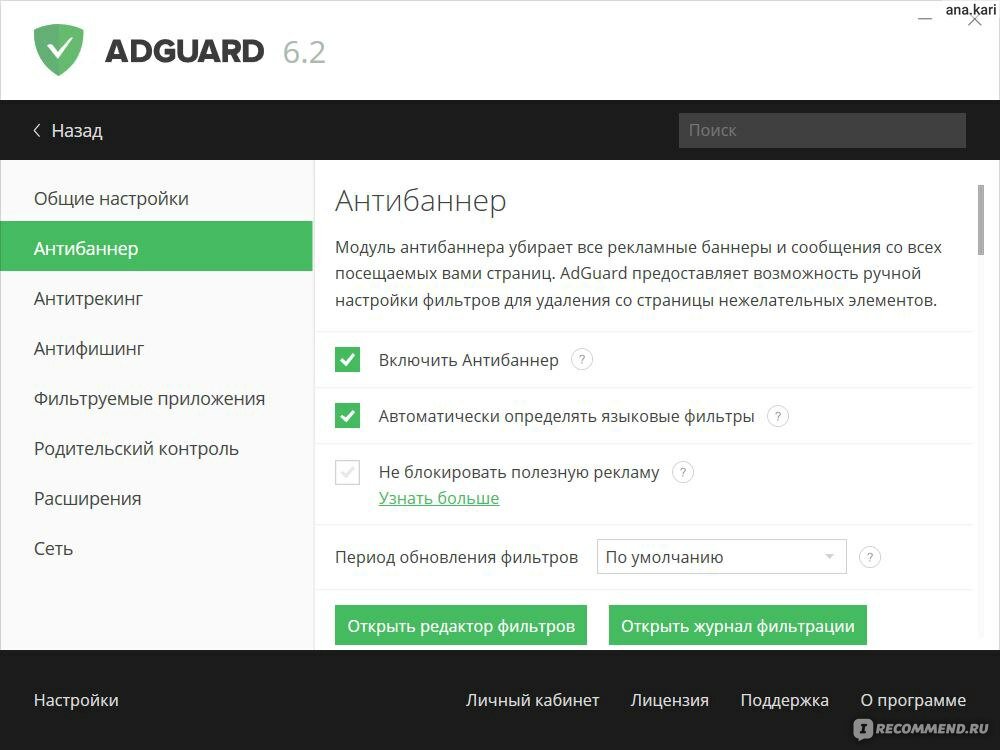Screen dimensions: 1000x750
Task: Go to Антитрекинг settings
Action: pyautogui.click(x=156, y=298)
